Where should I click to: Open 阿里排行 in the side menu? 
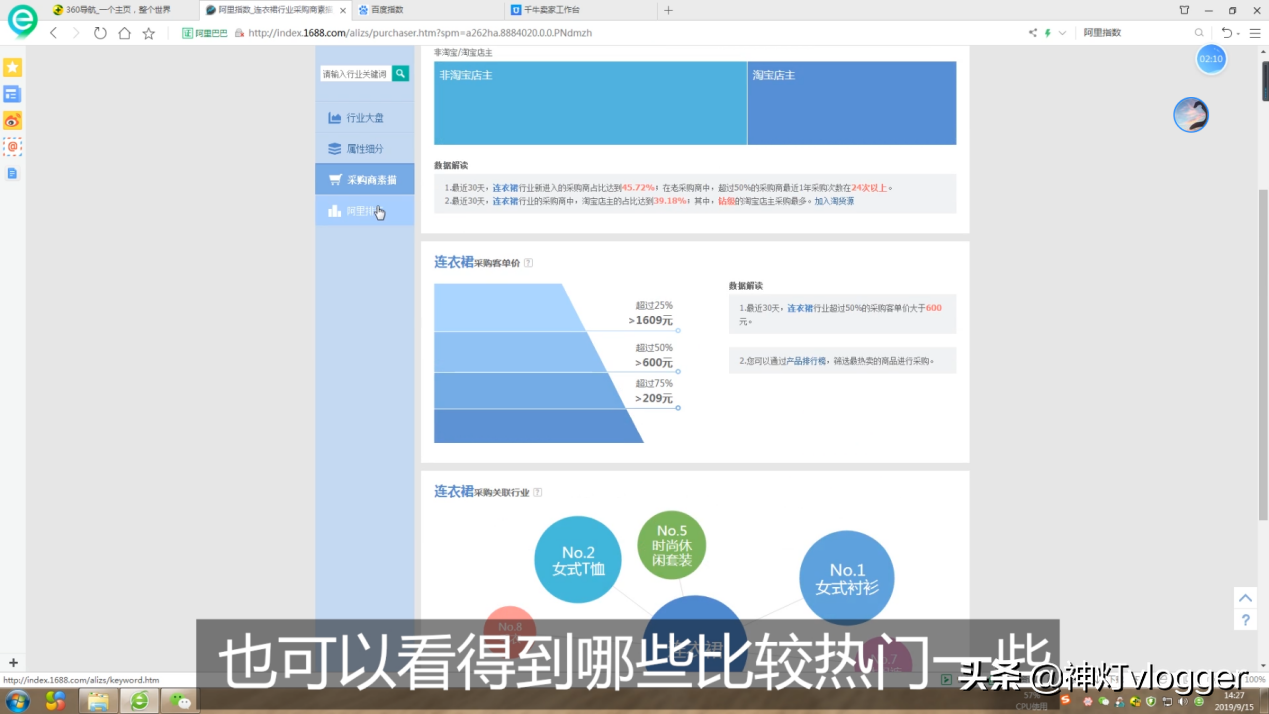[365, 211]
